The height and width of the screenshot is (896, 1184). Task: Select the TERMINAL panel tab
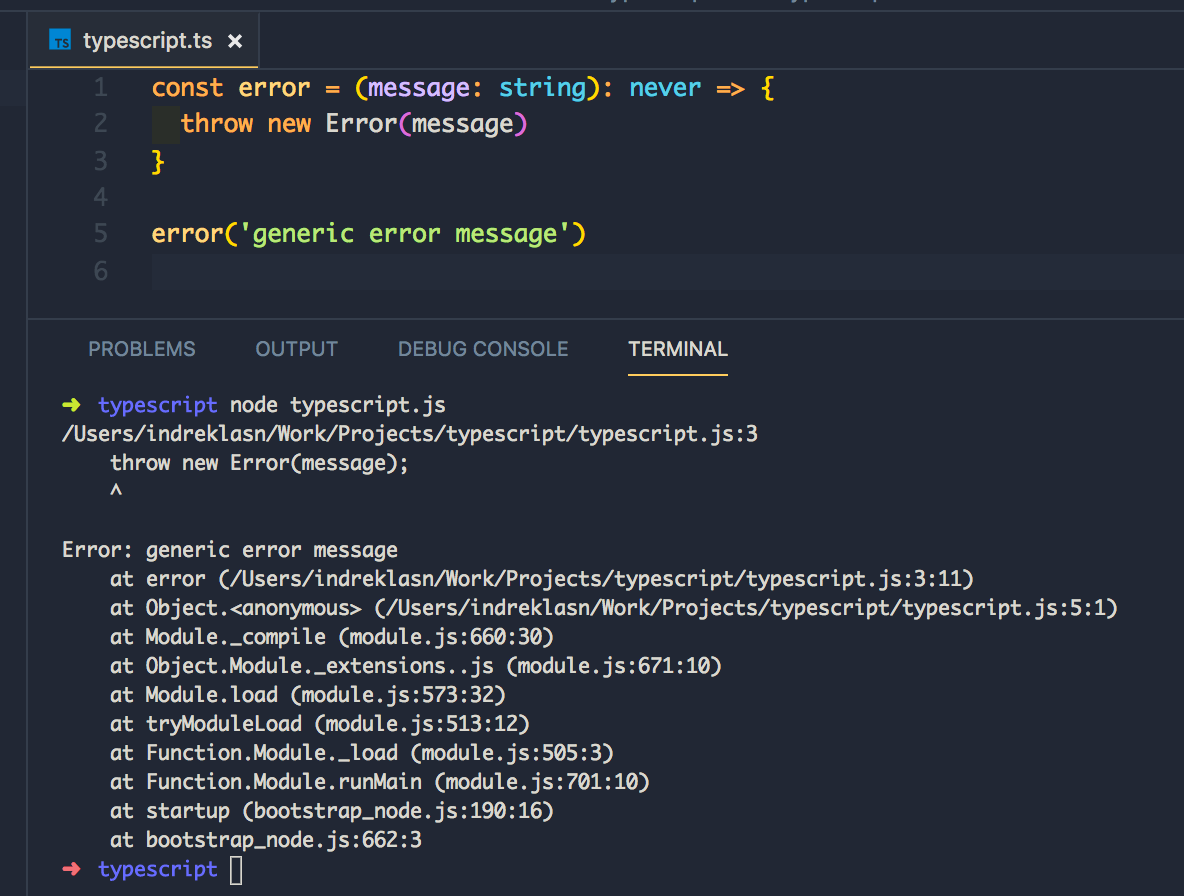[x=678, y=349]
